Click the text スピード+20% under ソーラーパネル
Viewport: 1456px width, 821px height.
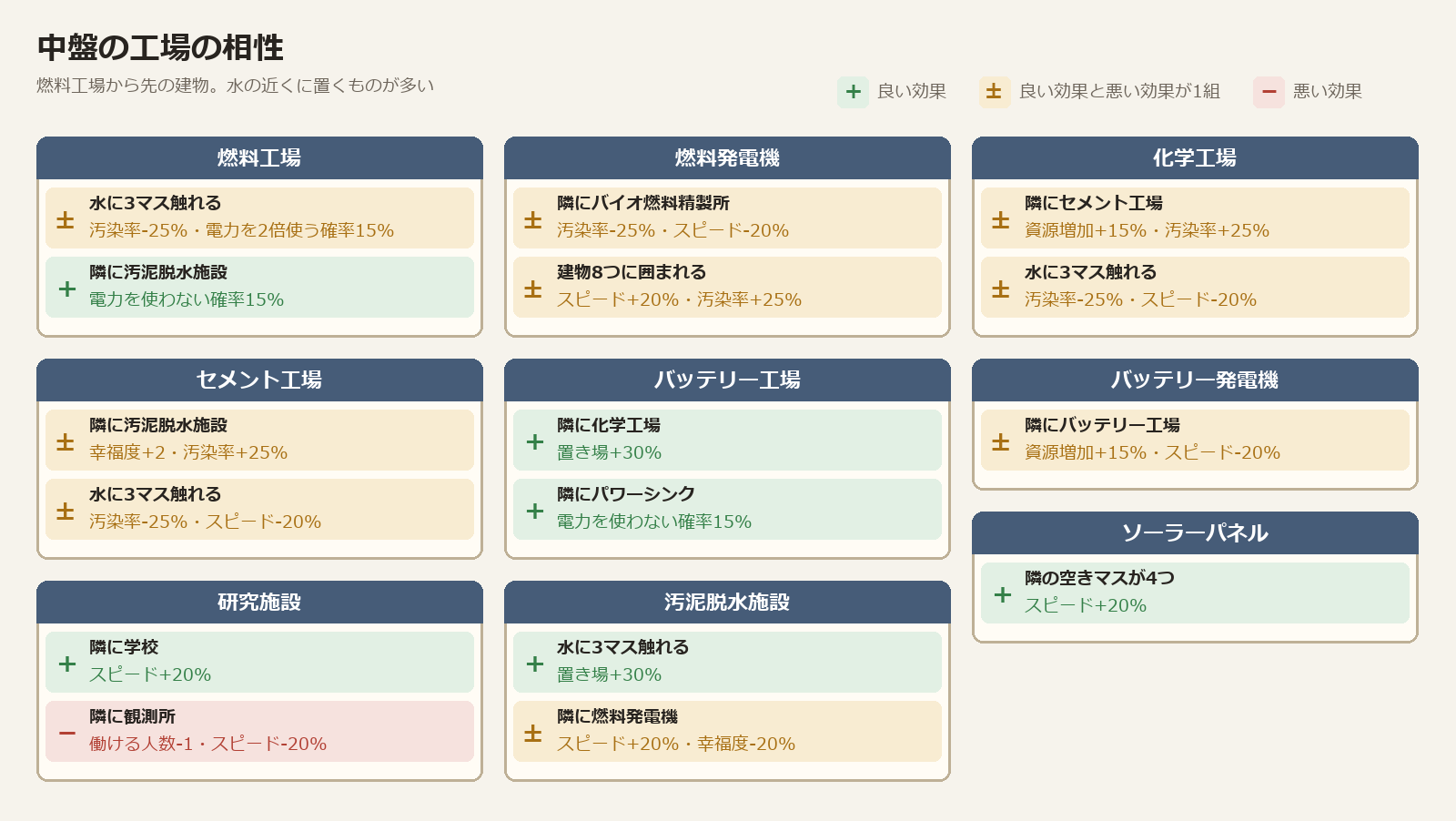pos(1086,605)
